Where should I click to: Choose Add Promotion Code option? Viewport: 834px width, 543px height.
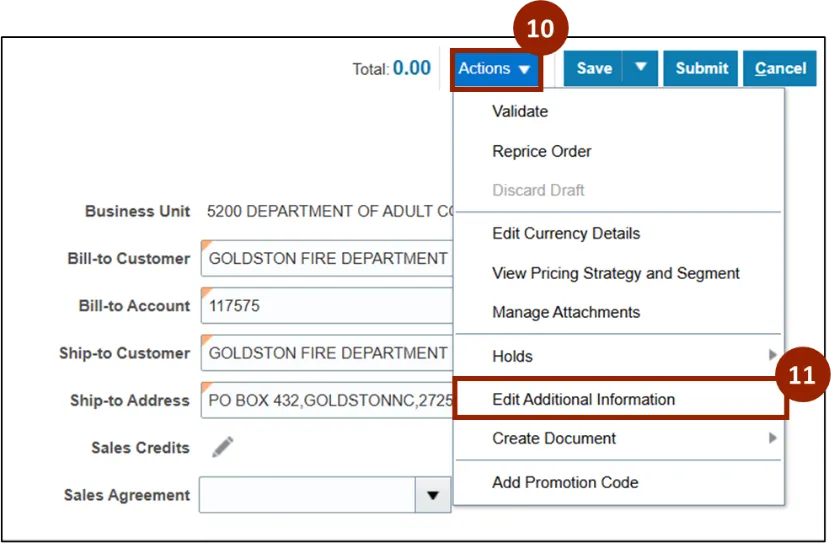(x=565, y=482)
